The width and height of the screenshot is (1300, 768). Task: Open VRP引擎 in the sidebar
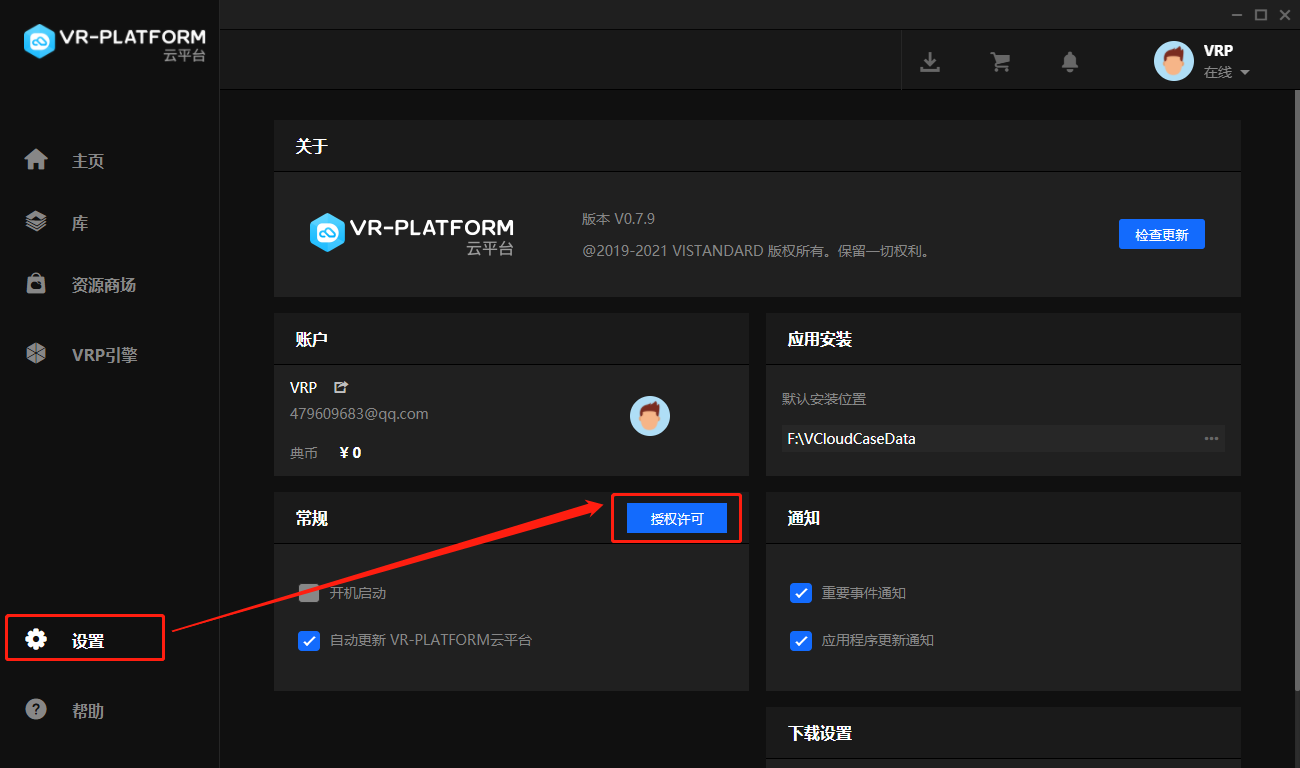105,355
